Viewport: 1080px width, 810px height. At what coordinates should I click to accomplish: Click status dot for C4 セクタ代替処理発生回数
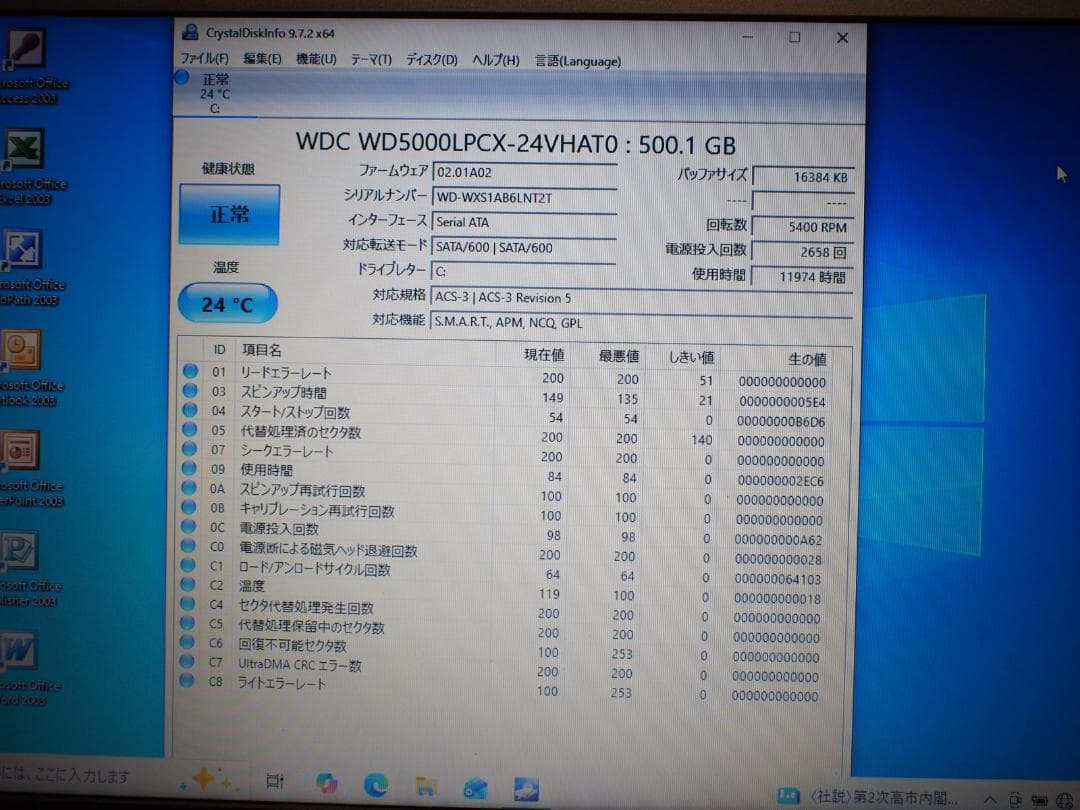[187, 603]
